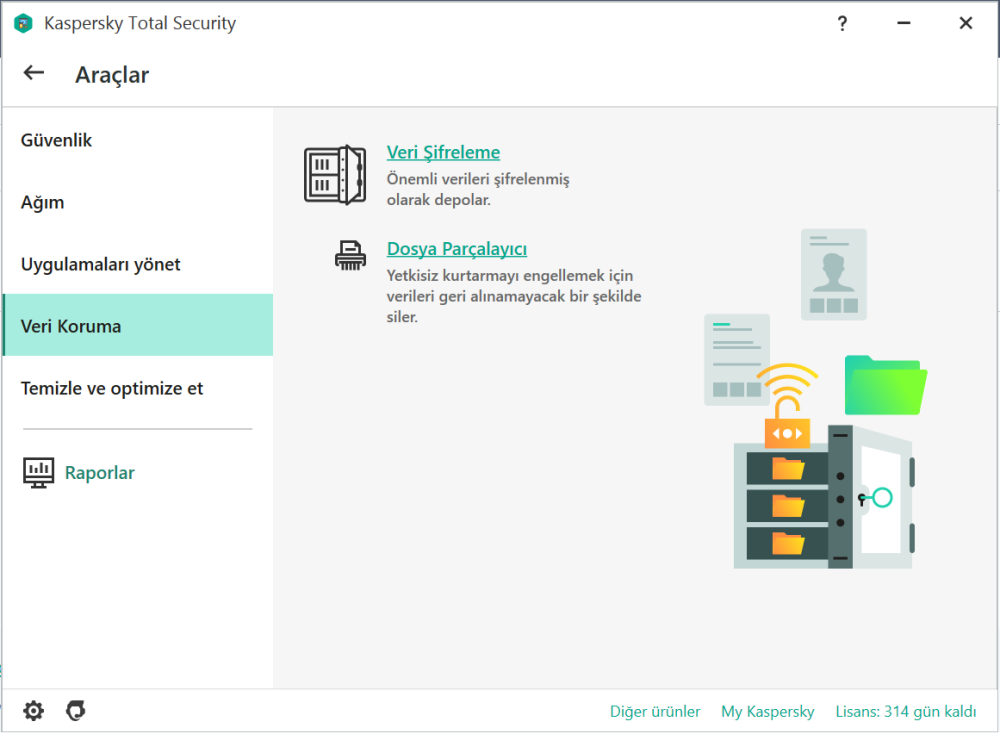Close the Kaspersky Total Security window

pos(966,24)
